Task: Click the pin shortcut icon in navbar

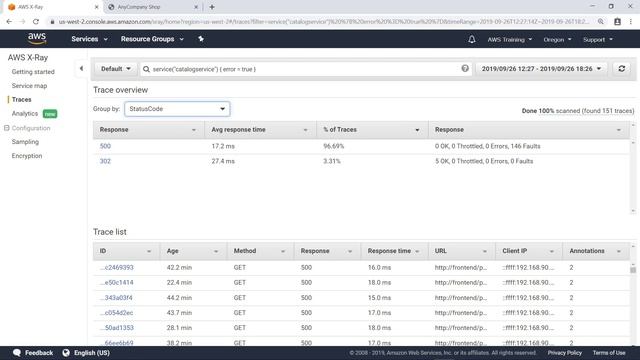Action: pyautogui.click(x=201, y=39)
